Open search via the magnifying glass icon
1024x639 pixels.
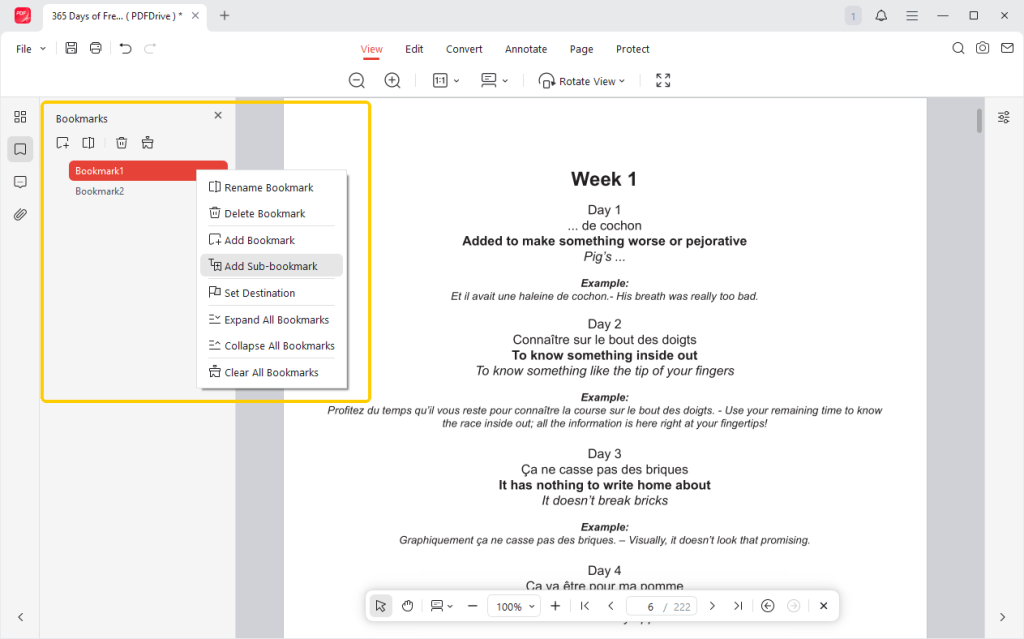(x=957, y=47)
